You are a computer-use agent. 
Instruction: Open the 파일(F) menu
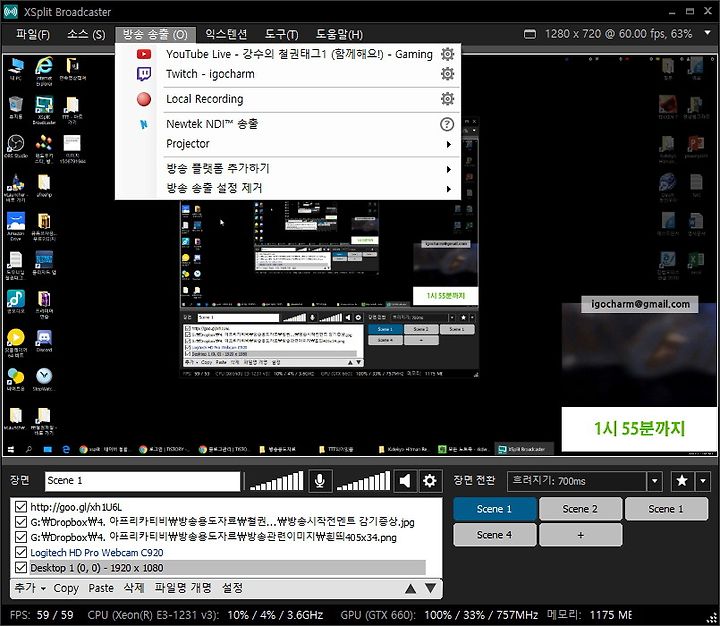33,34
